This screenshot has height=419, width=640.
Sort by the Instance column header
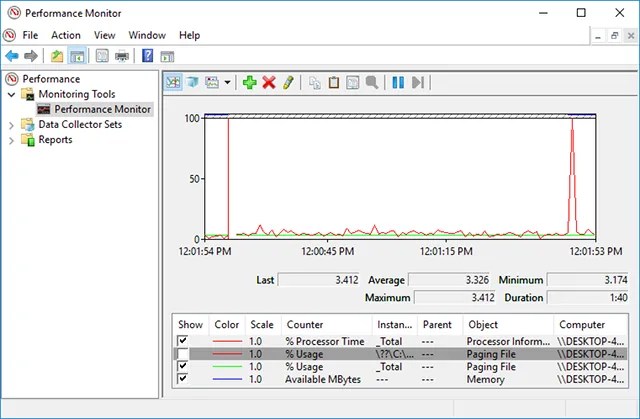(x=395, y=325)
